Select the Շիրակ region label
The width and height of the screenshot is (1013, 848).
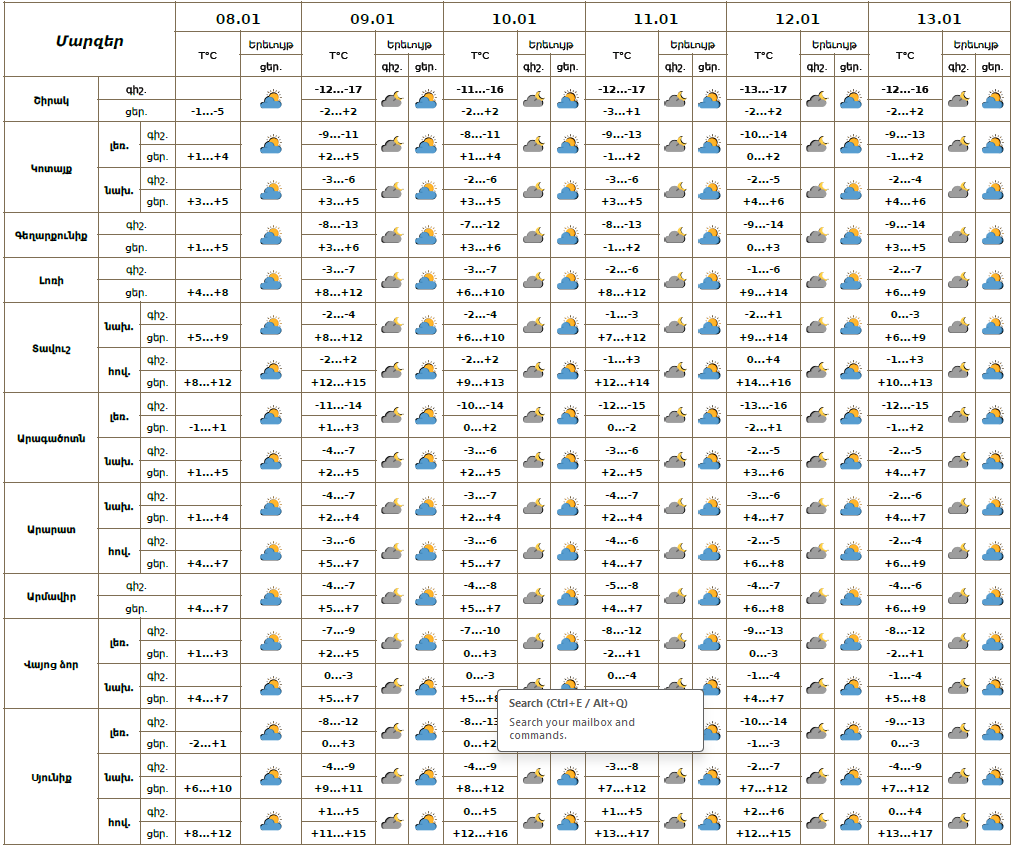(x=51, y=100)
